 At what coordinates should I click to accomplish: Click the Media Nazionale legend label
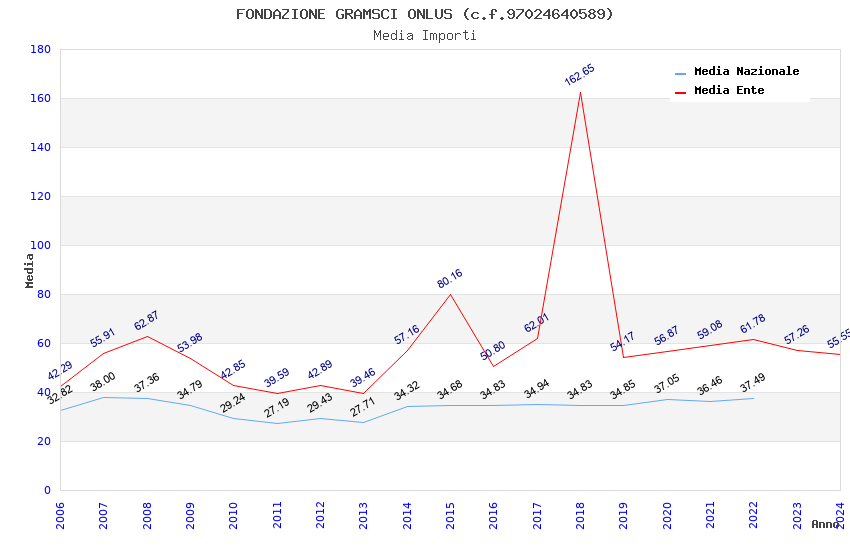(746, 71)
